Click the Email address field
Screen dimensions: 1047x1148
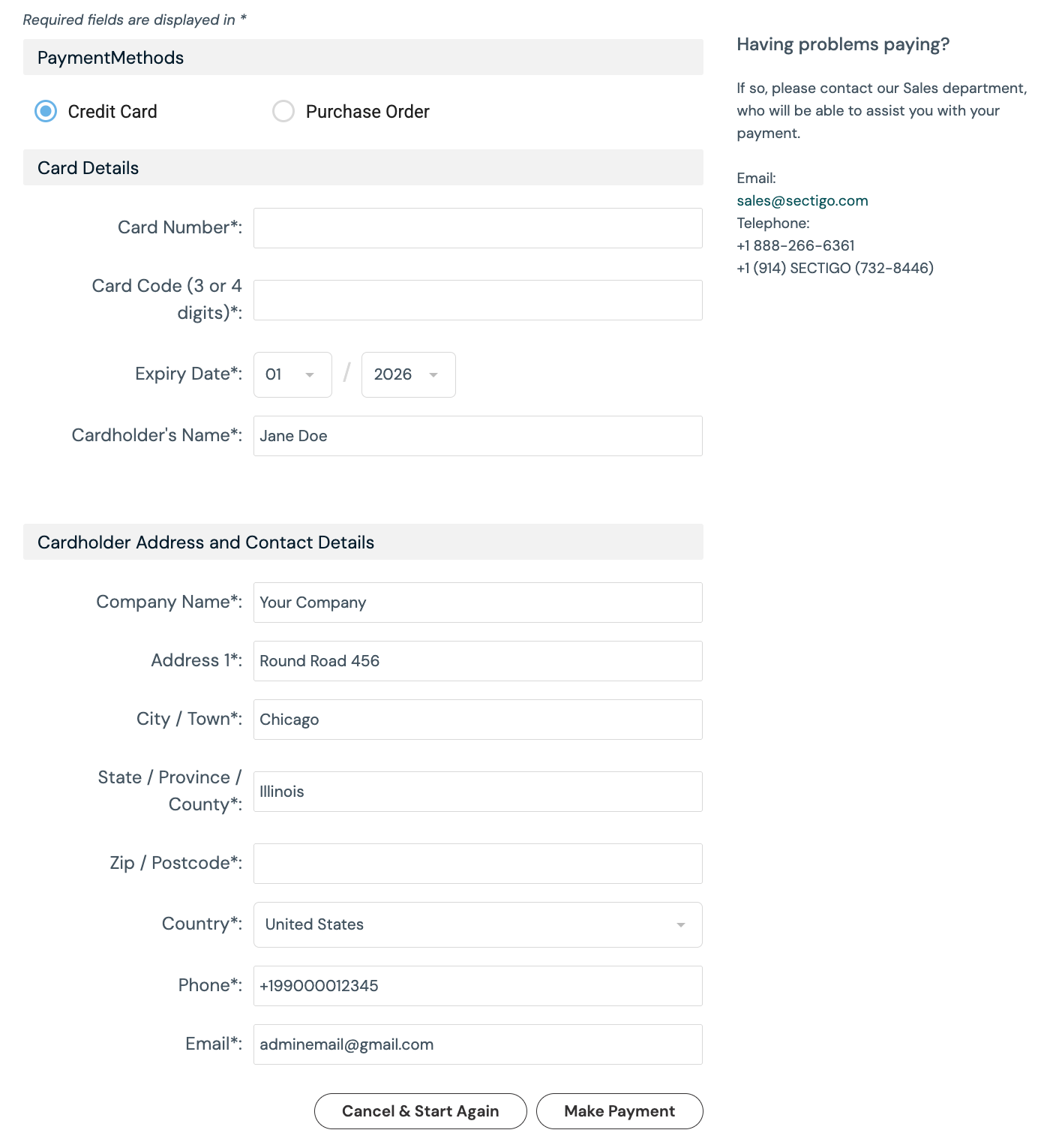tap(478, 1044)
